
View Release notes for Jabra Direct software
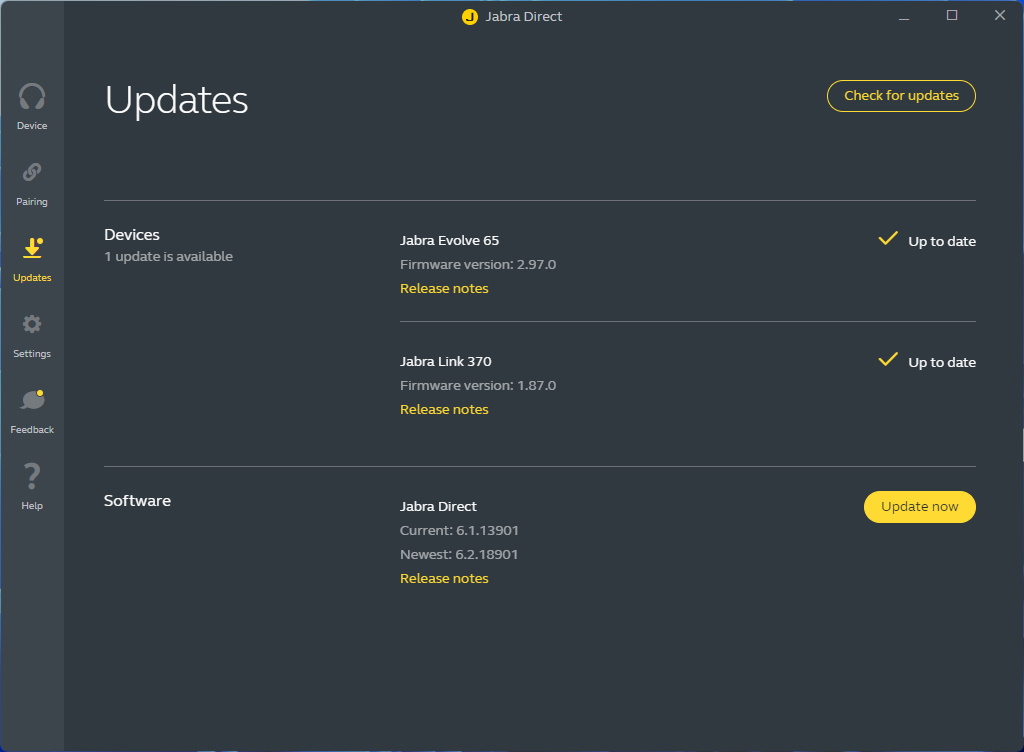444,578
